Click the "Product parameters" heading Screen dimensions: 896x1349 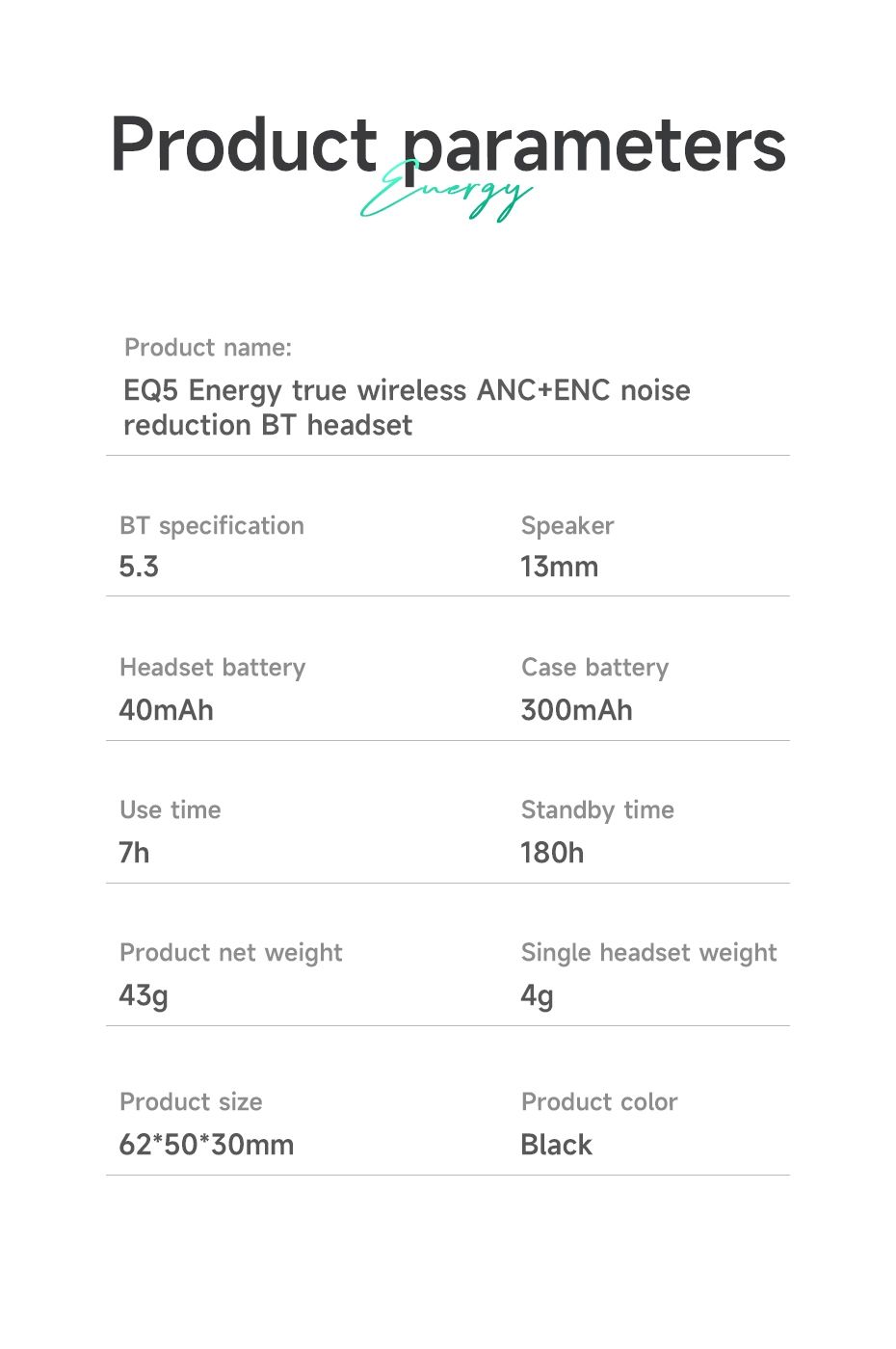click(x=448, y=145)
